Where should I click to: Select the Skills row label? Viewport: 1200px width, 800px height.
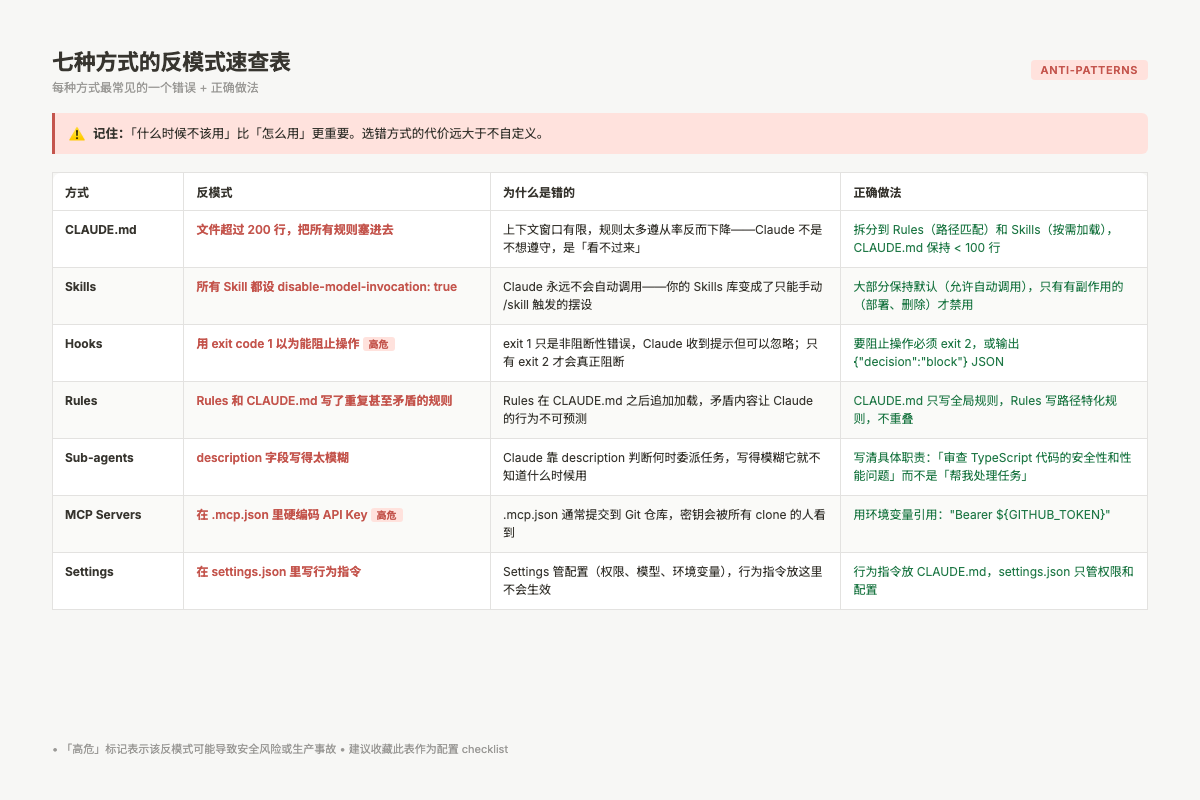click(81, 286)
